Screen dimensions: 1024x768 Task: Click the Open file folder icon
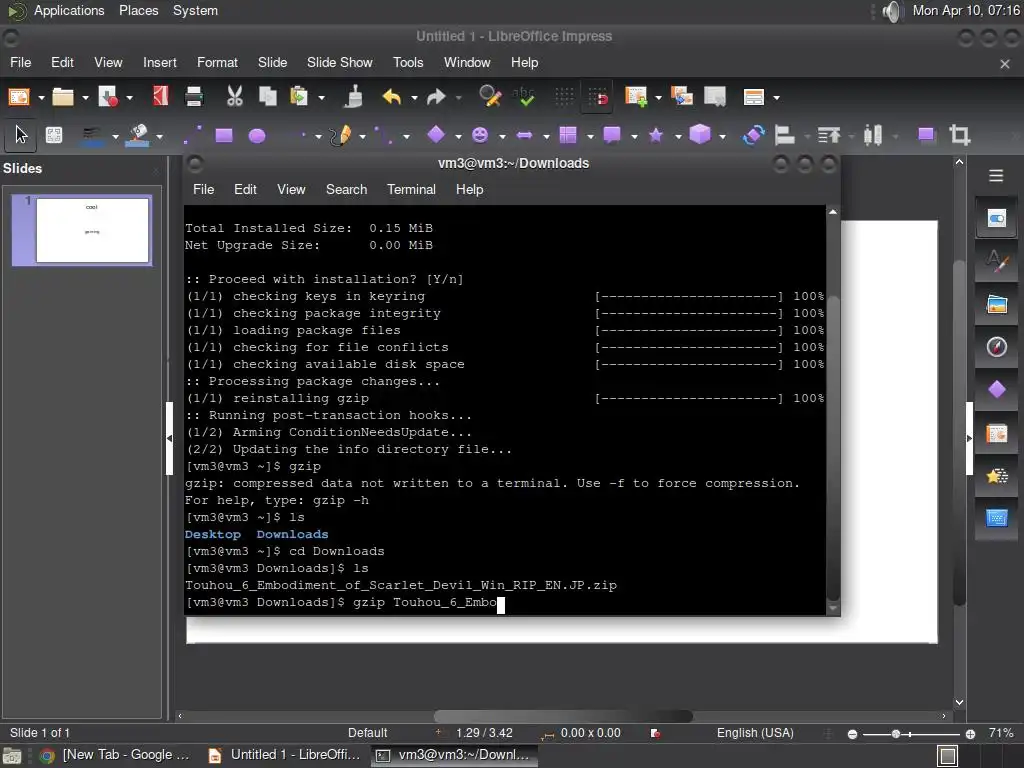(63, 97)
